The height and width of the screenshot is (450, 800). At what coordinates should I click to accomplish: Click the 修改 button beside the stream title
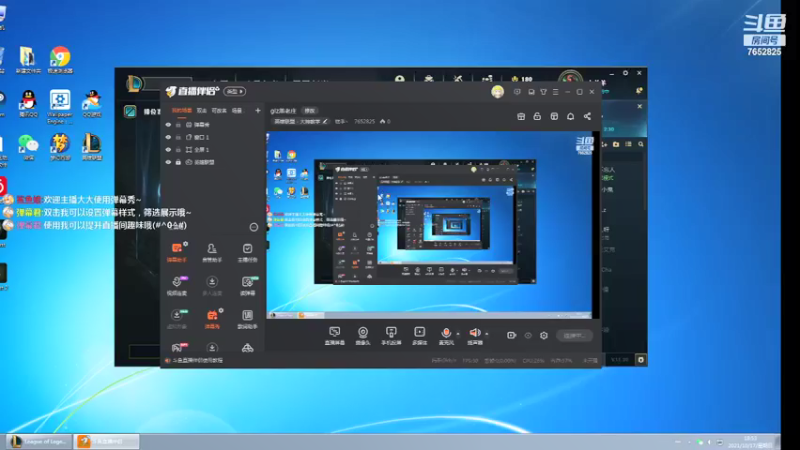(310, 111)
